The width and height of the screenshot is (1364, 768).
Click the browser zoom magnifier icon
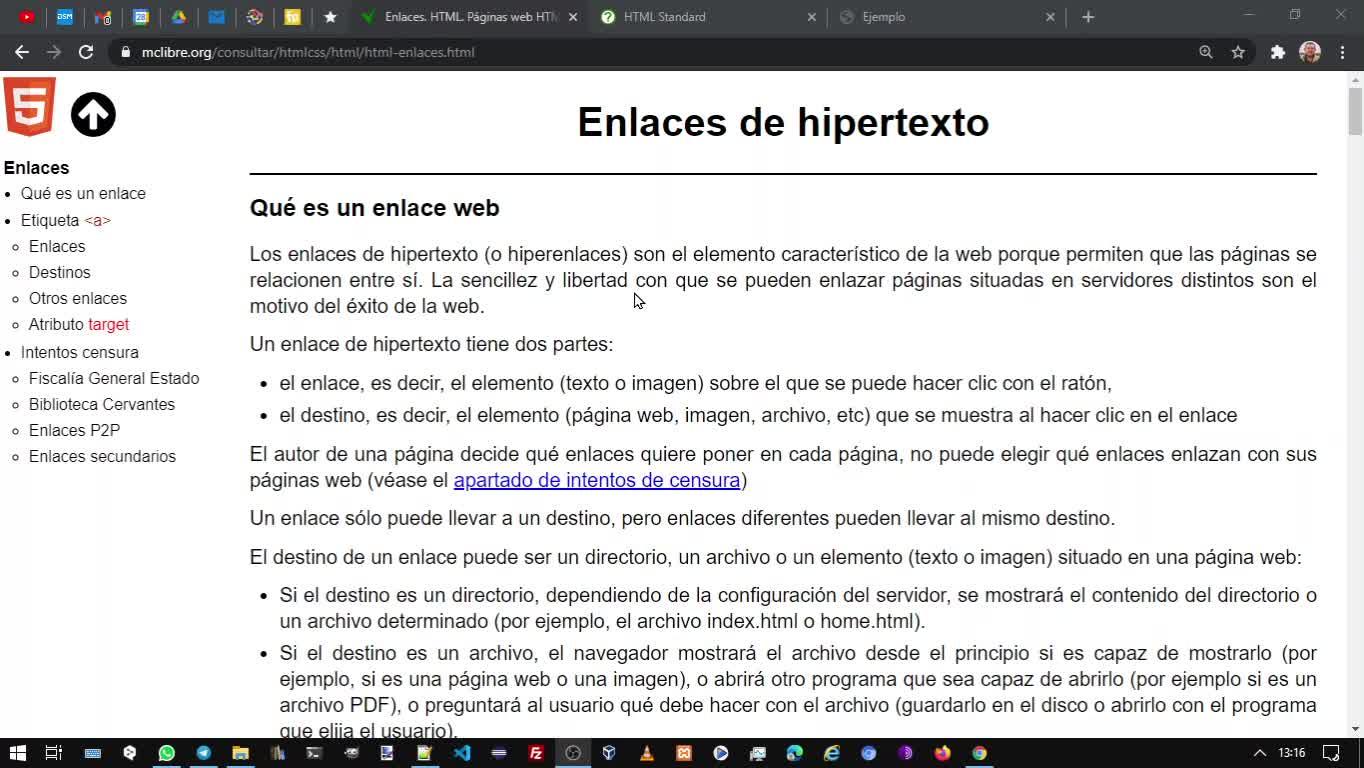1206,52
